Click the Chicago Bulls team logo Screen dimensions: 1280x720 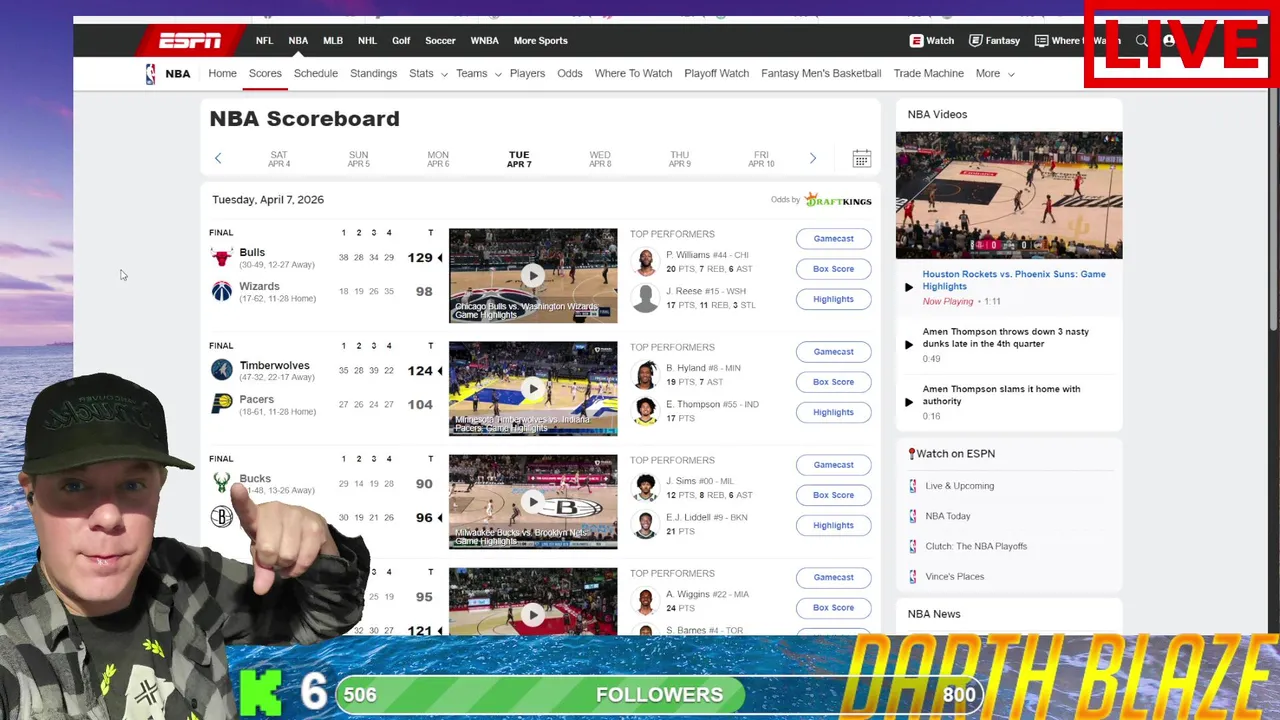pos(221,258)
